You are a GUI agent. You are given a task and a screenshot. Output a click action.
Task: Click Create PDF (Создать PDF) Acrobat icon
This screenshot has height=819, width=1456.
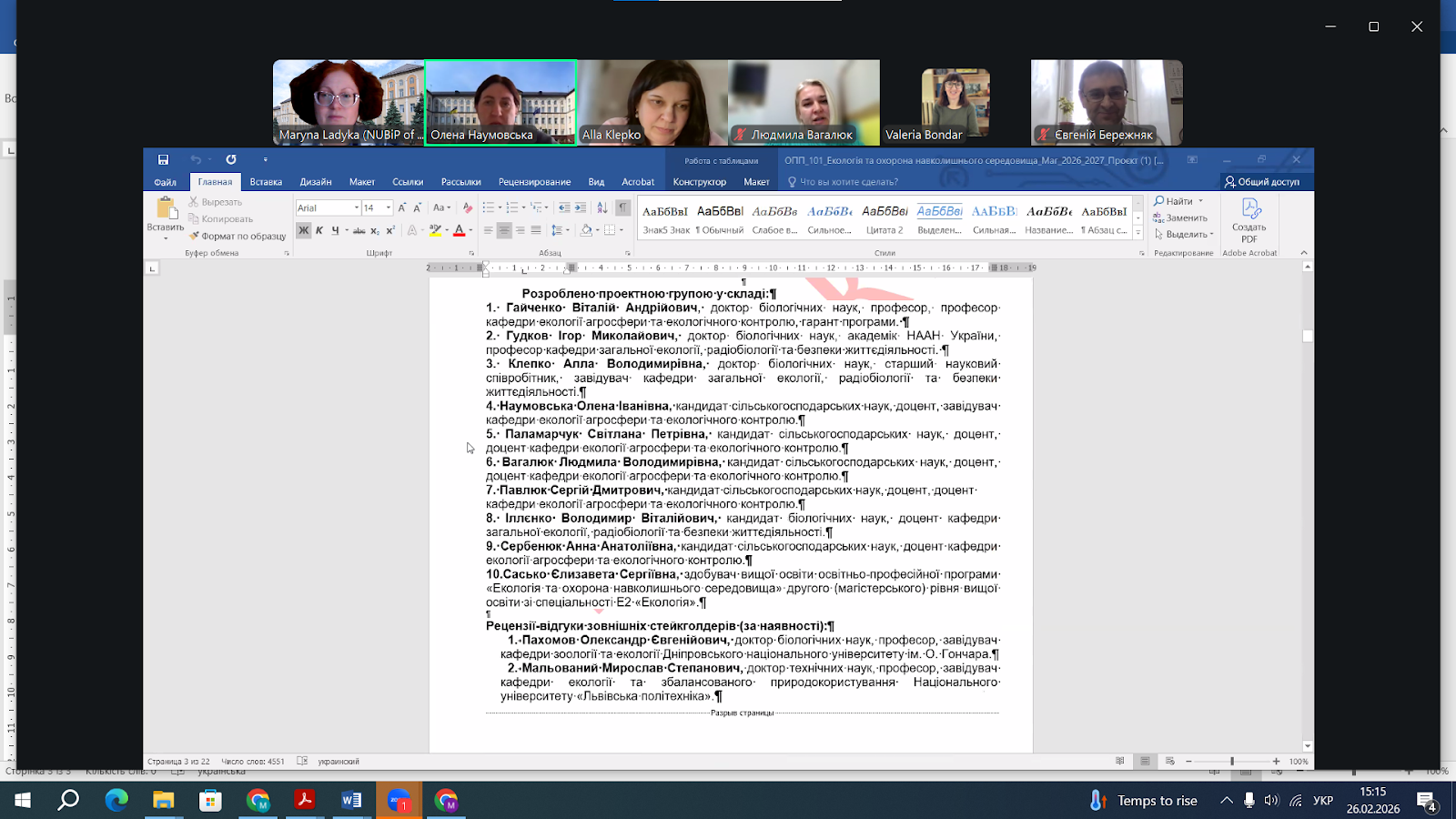pyautogui.click(x=1249, y=220)
